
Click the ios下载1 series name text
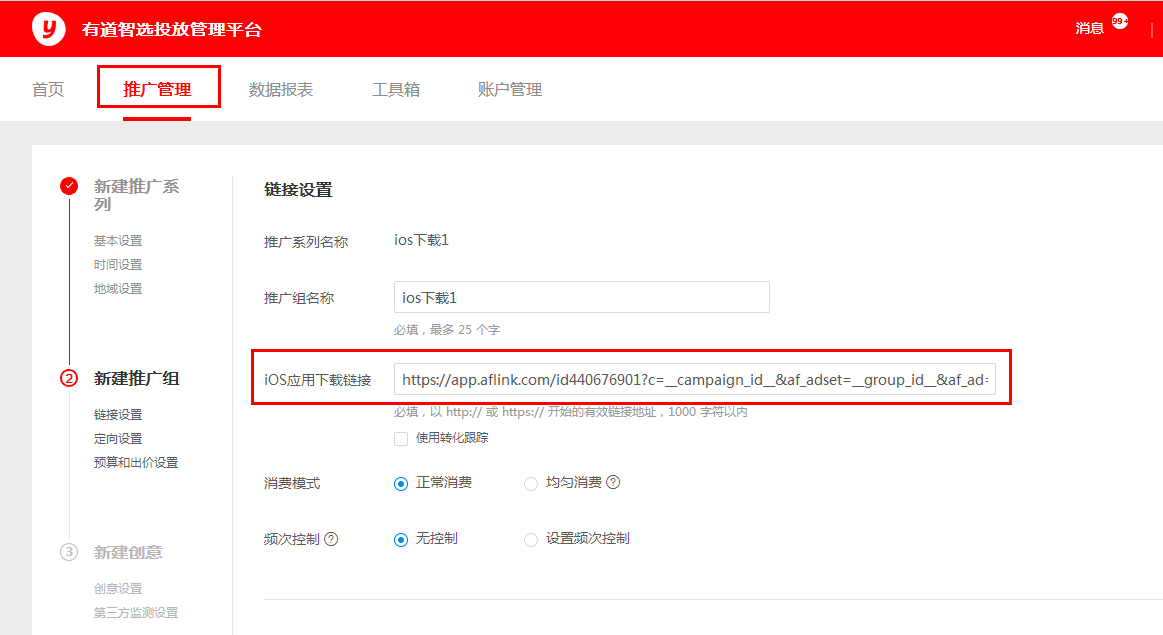coord(421,240)
